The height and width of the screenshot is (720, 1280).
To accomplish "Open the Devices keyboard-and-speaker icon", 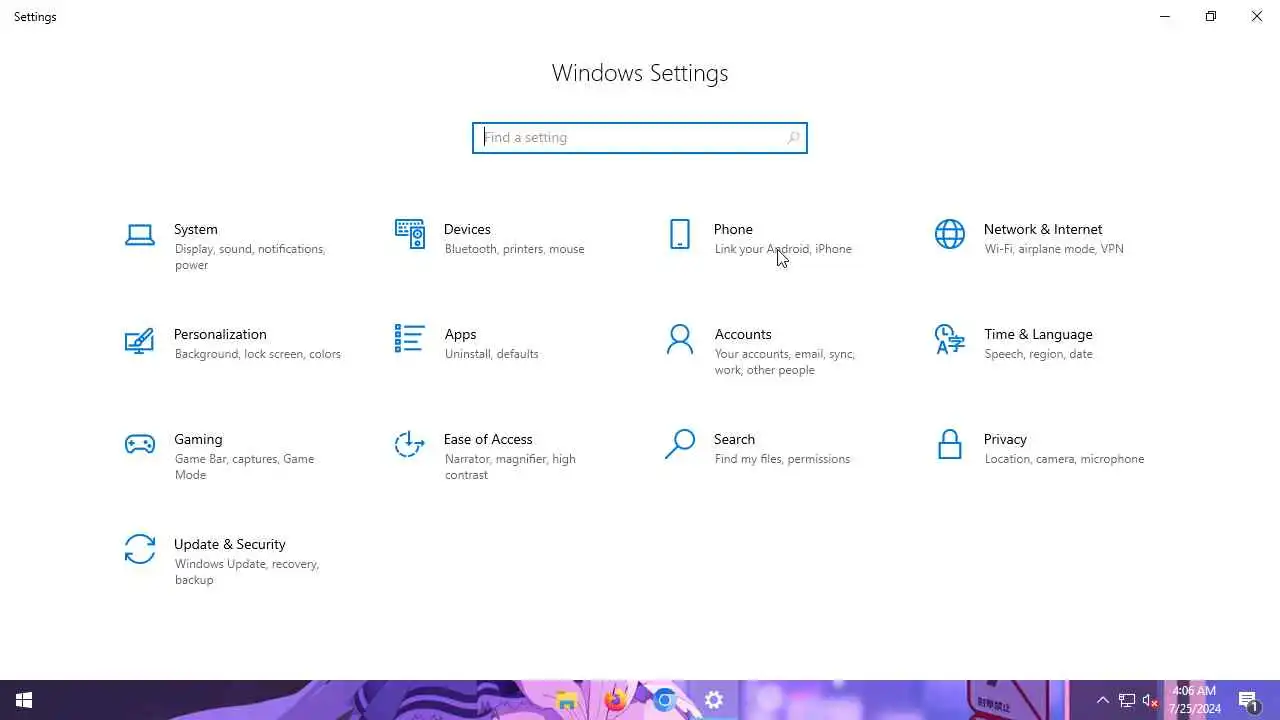I will [410, 234].
